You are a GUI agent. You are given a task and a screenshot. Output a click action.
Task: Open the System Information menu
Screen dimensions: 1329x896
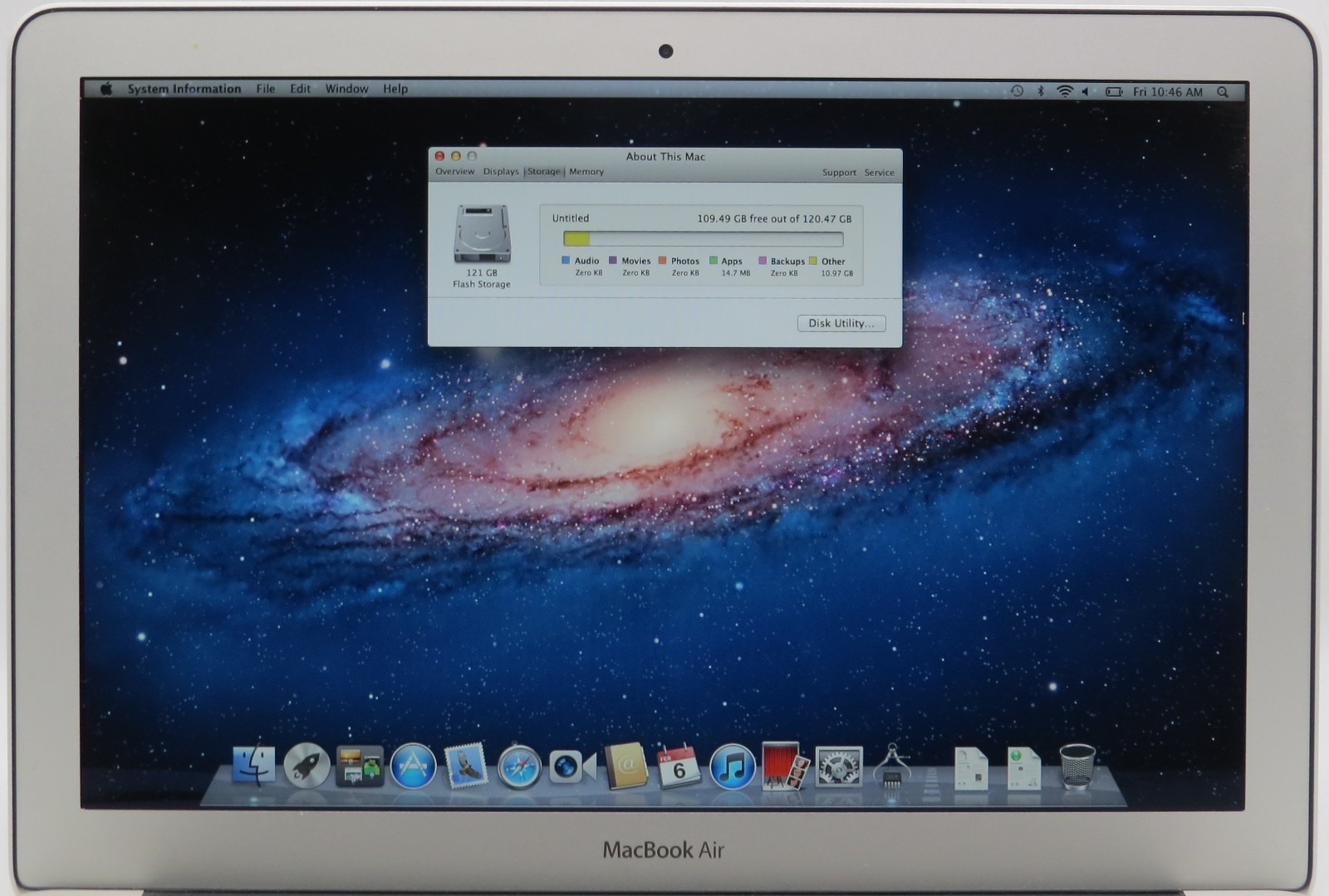coord(184,89)
